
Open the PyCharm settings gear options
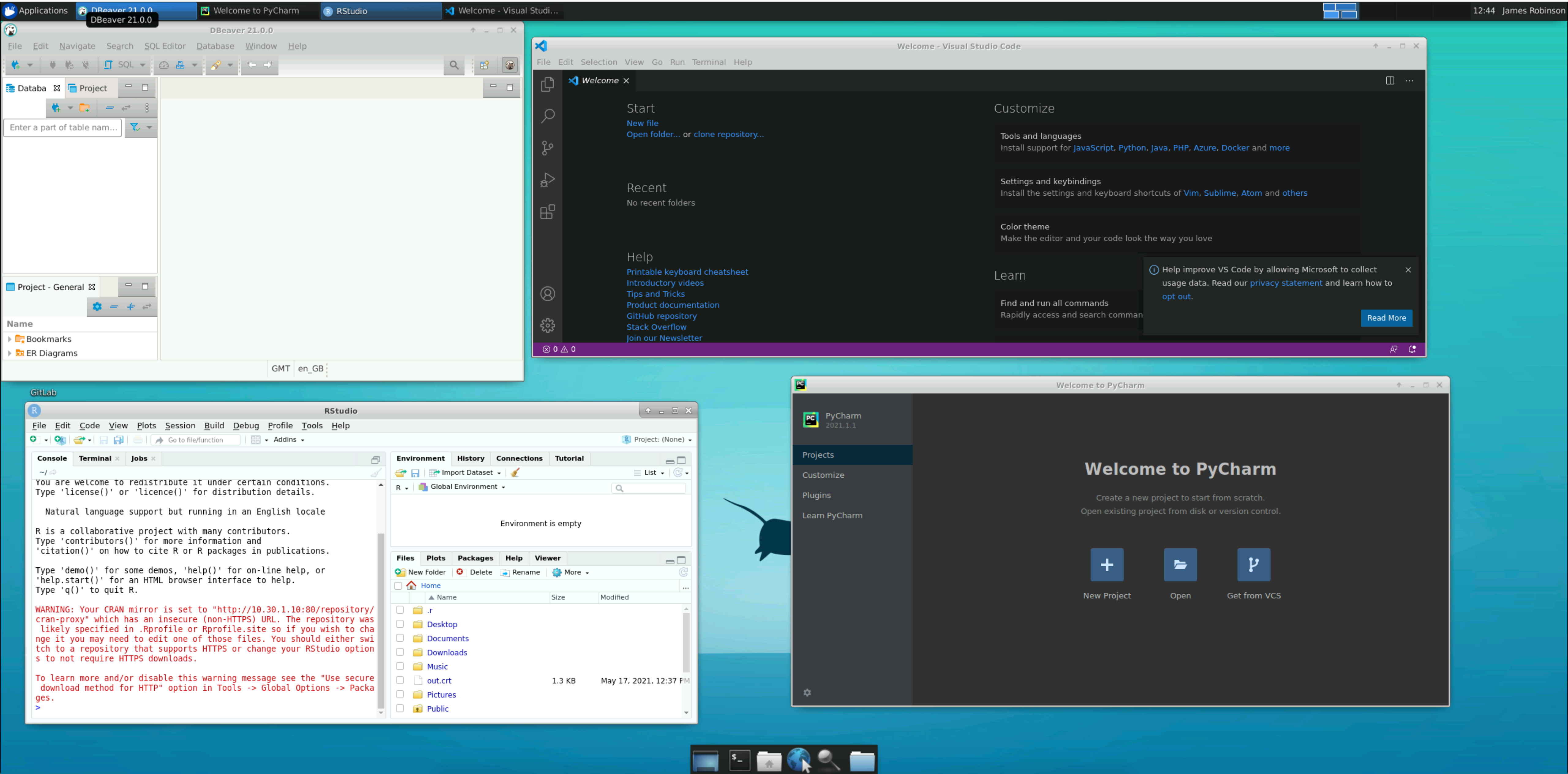pyautogui.click(x=807, y=693)
